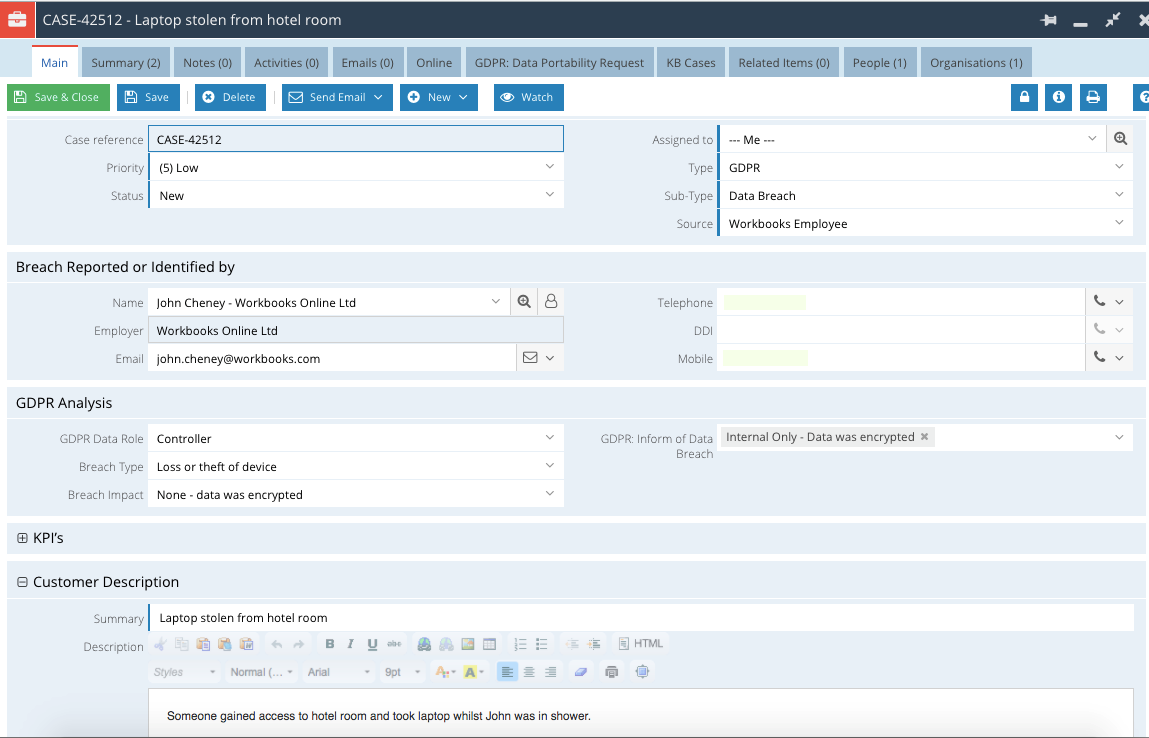The width and height of the screenshot is (1149, 738).
Task: Open the Source dropdown showing Workbooks Employee
Action: tap(1119, 223)
